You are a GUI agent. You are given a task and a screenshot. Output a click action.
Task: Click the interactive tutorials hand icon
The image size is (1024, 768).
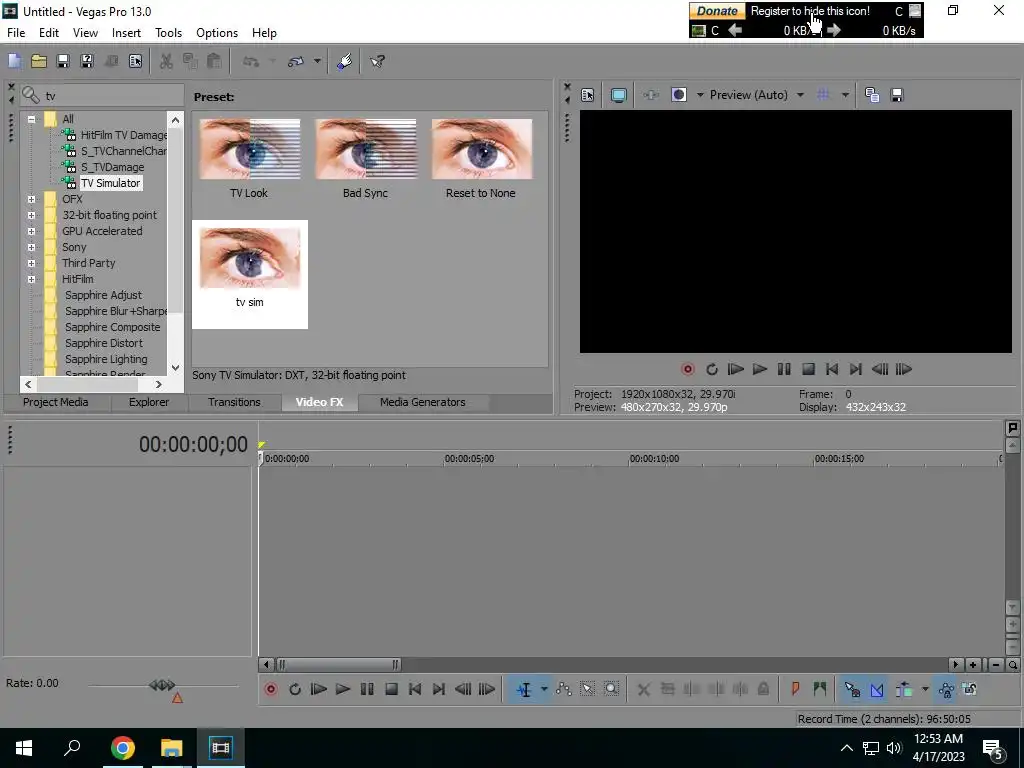[x=345, y=61]
